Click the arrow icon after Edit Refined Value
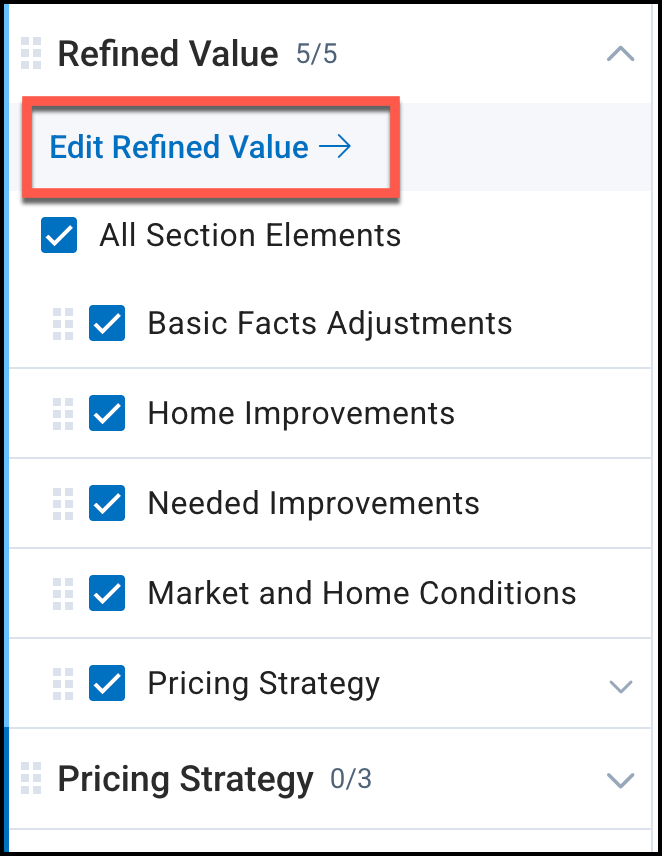This screenshot has height=856, width=662. [335, 148]
